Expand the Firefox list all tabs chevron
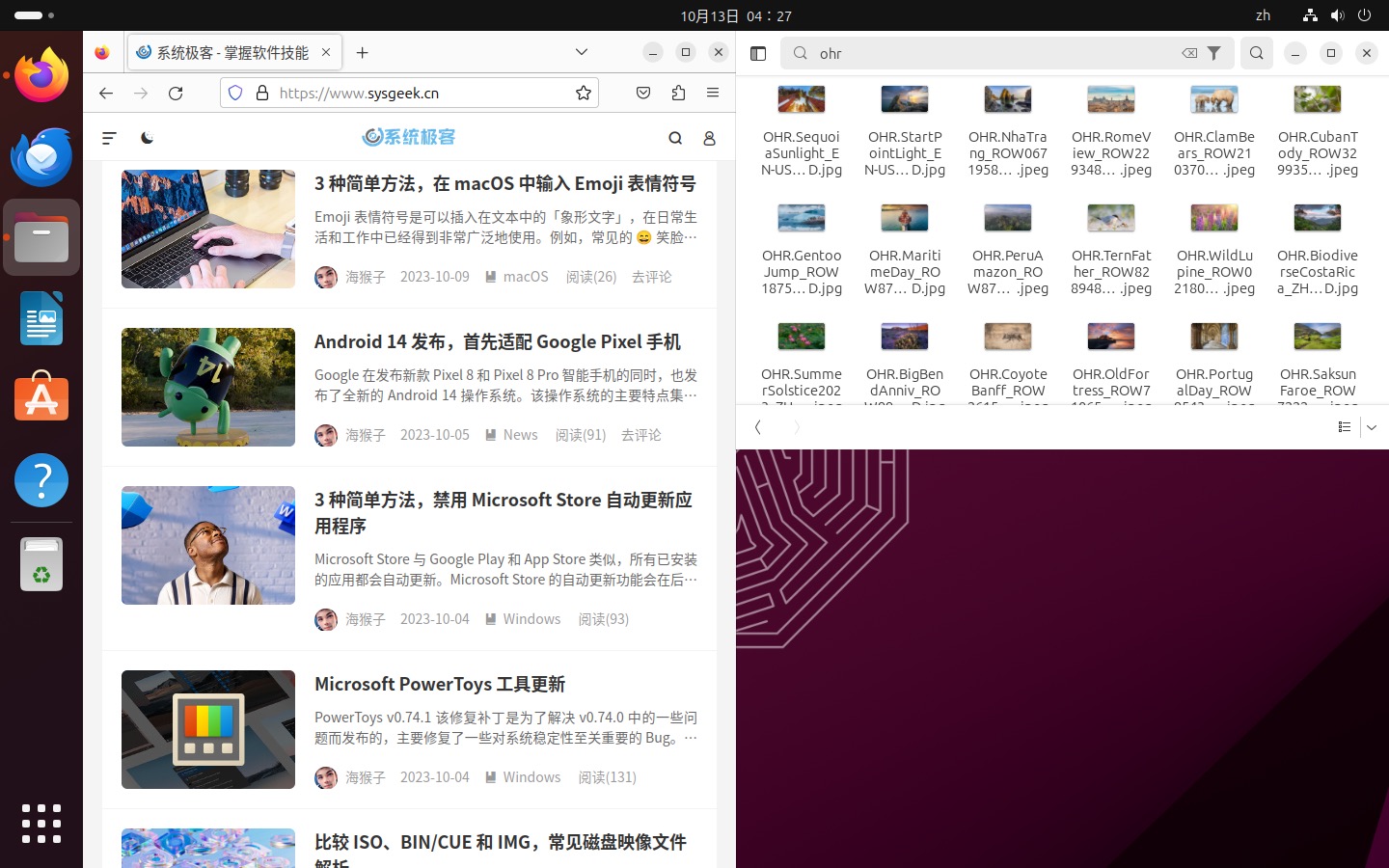Image resolution: width=1389 pixels, height=868 pixels. pyautogui.click(x=581, y=52)
